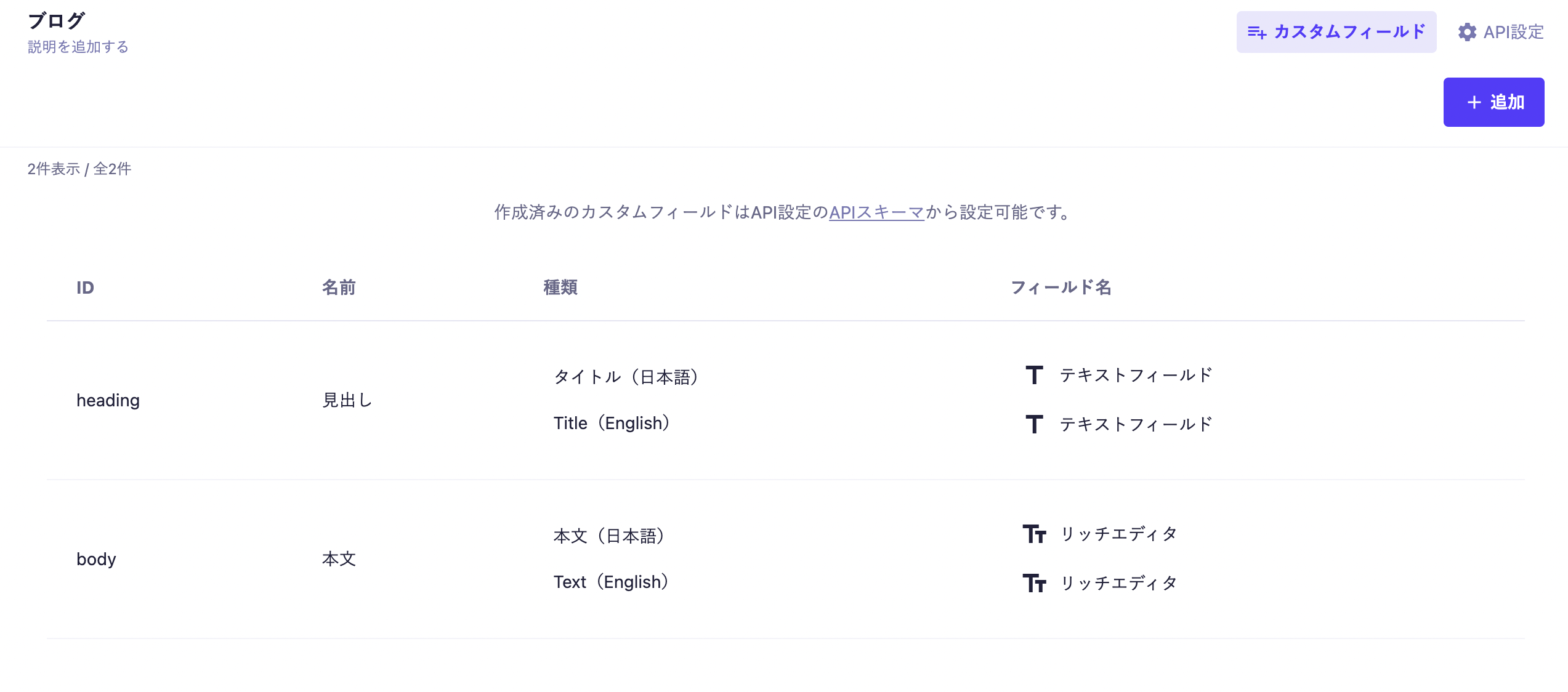Viewport: 1568px width, 692px height.
Task: Open the カスタムフィールド tab
Action: click(x=1336, y=32)
